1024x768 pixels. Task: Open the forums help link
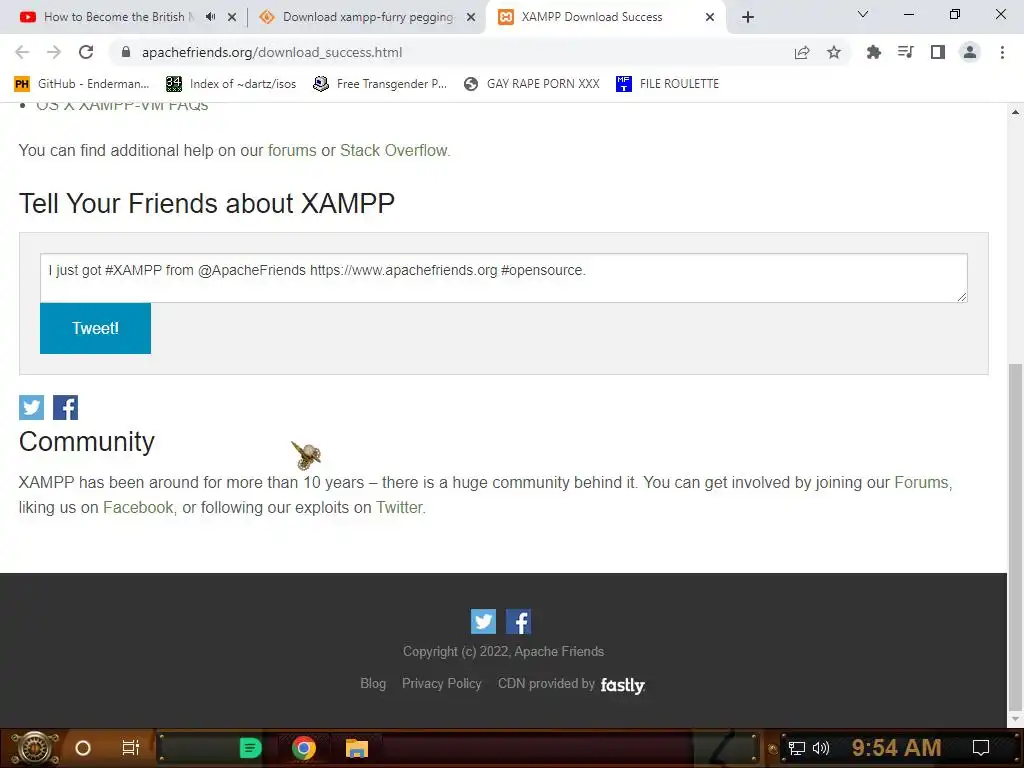pos(292,150)
